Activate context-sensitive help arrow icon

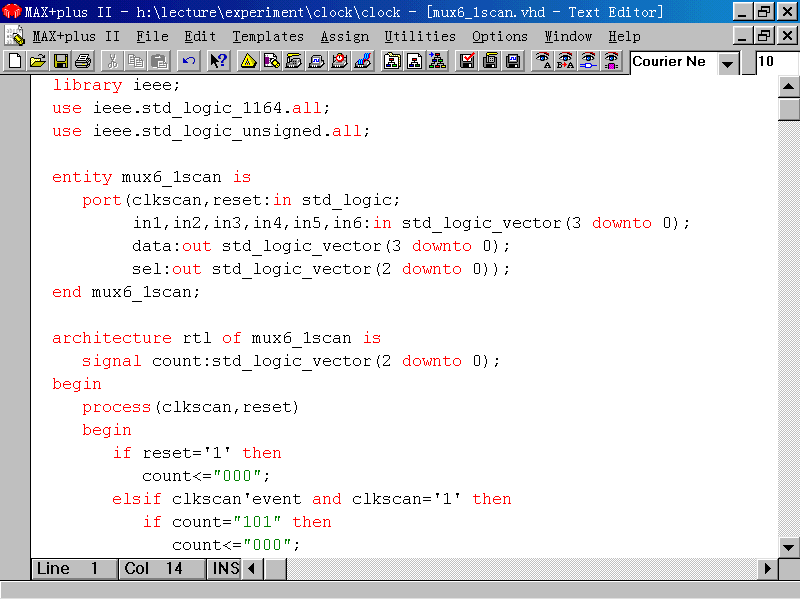click(218, 61)
